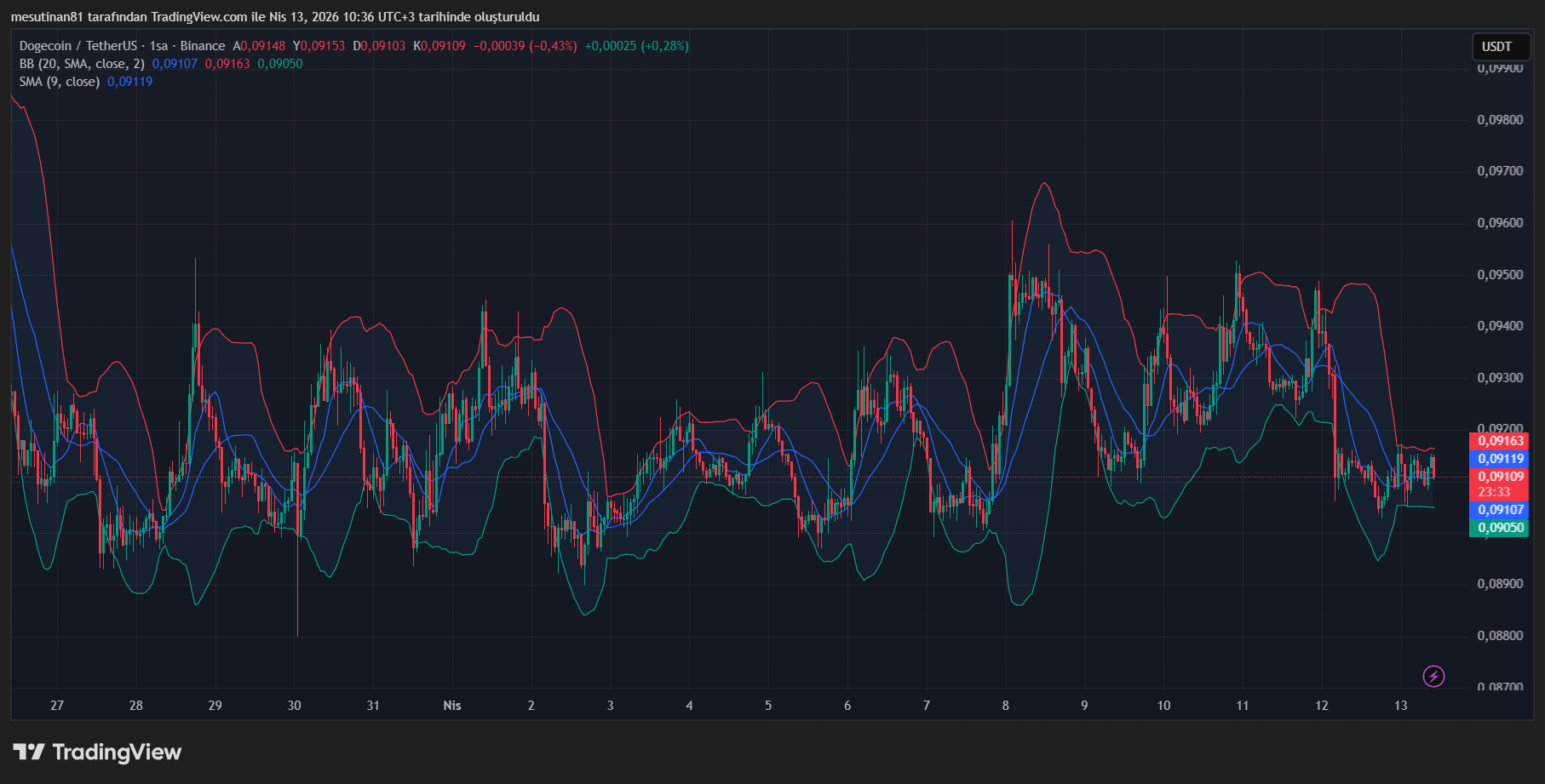
Task: Click the red 0,09163 upper band price label
Action: click(1500, 441)
